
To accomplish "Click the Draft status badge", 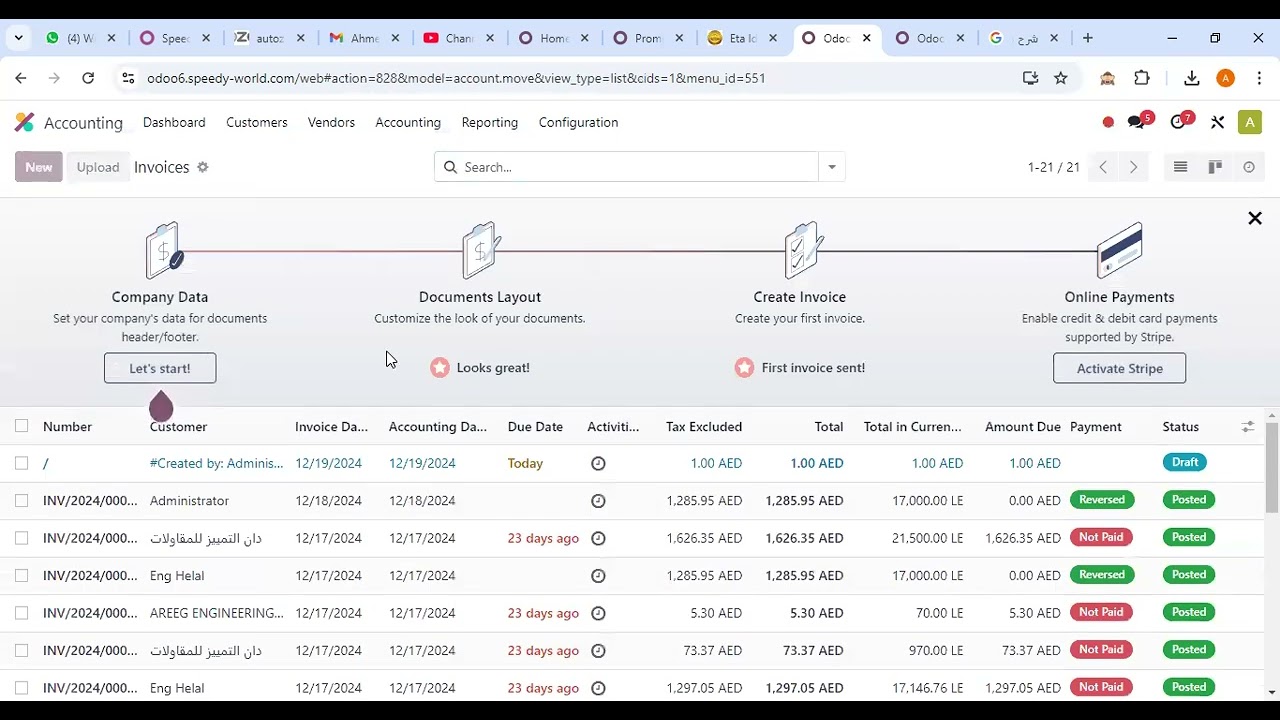I will 1185,462.
